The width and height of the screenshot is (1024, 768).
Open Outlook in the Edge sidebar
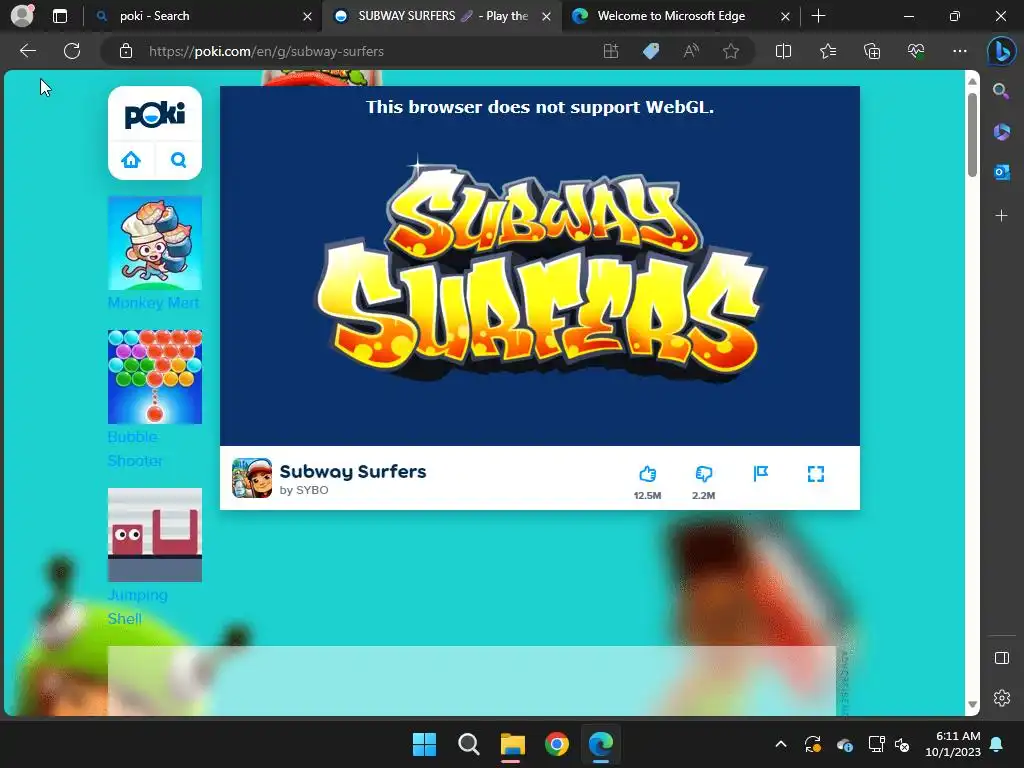[1001, 172]
